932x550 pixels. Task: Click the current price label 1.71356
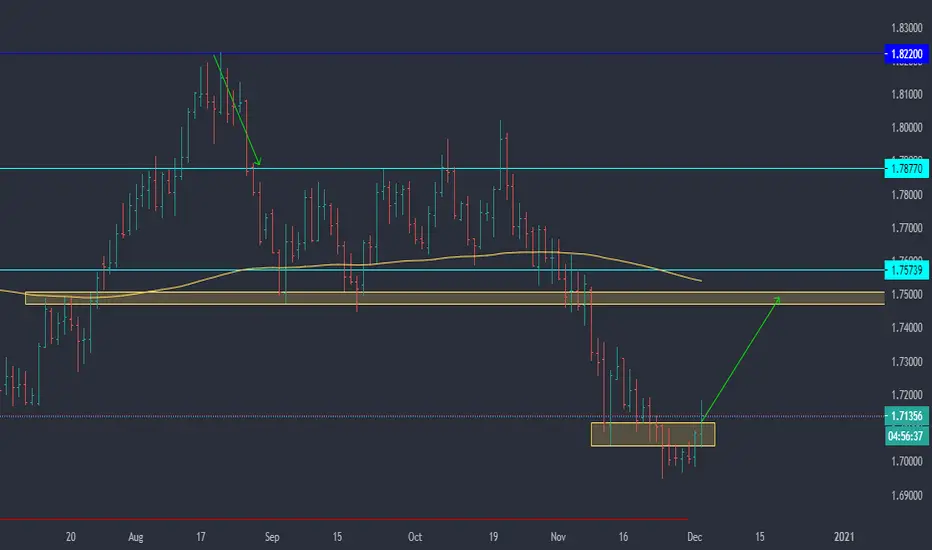(906, 416)
